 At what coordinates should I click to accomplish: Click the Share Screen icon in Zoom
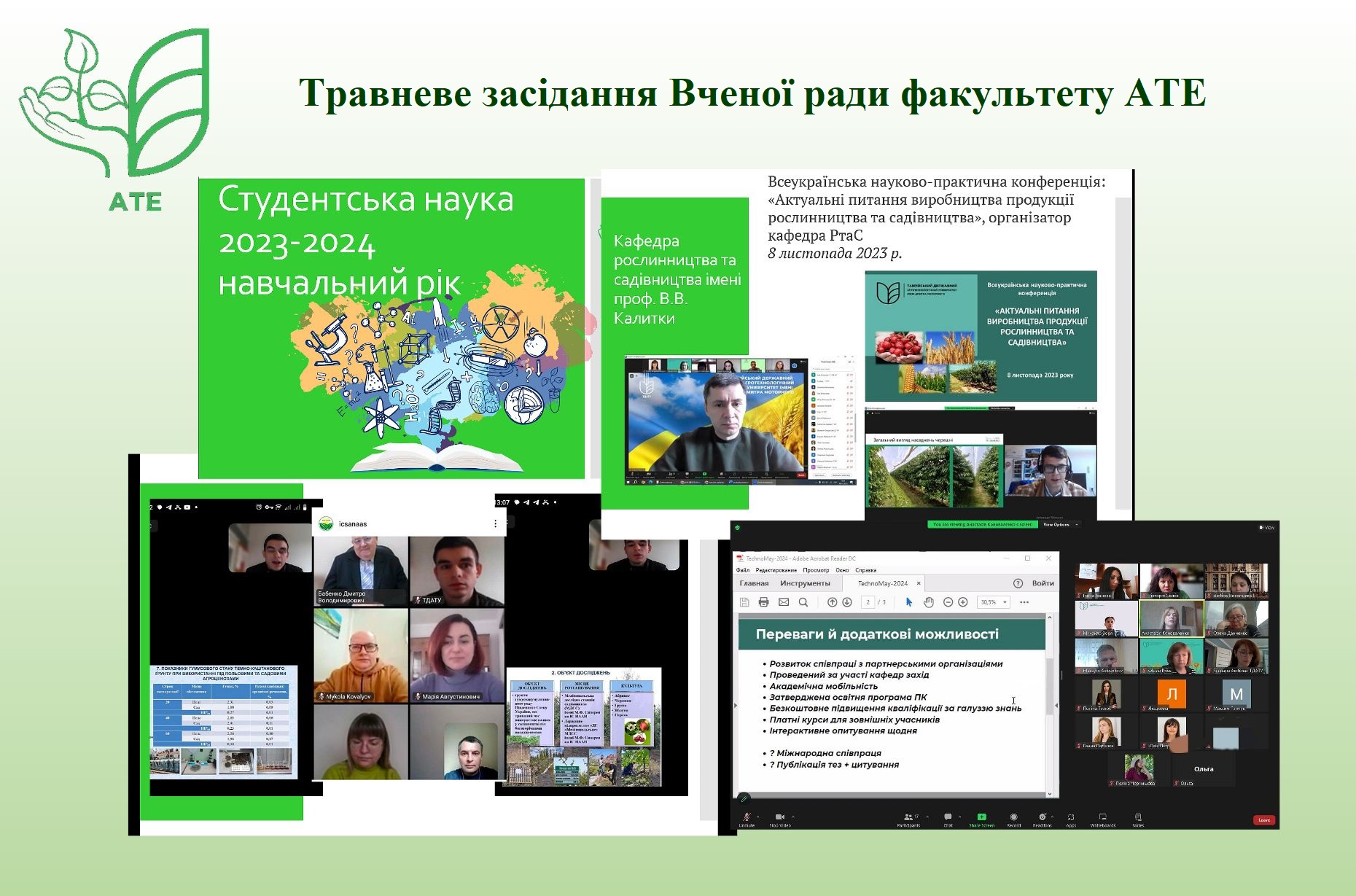[981, 818]
